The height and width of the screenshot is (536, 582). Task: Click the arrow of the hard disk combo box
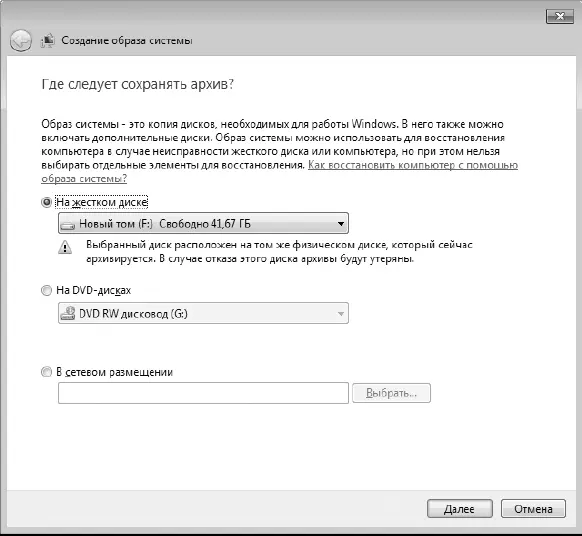pyautogui.click(x=341, y=224)
